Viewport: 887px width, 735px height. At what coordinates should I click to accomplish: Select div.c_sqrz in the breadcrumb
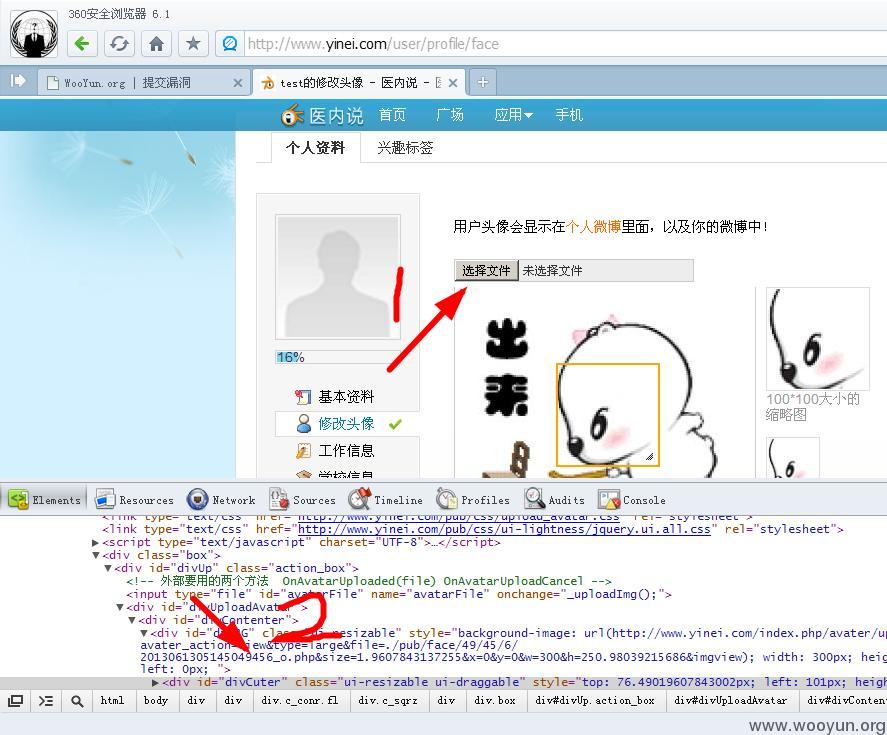click(x=387, y=700)
